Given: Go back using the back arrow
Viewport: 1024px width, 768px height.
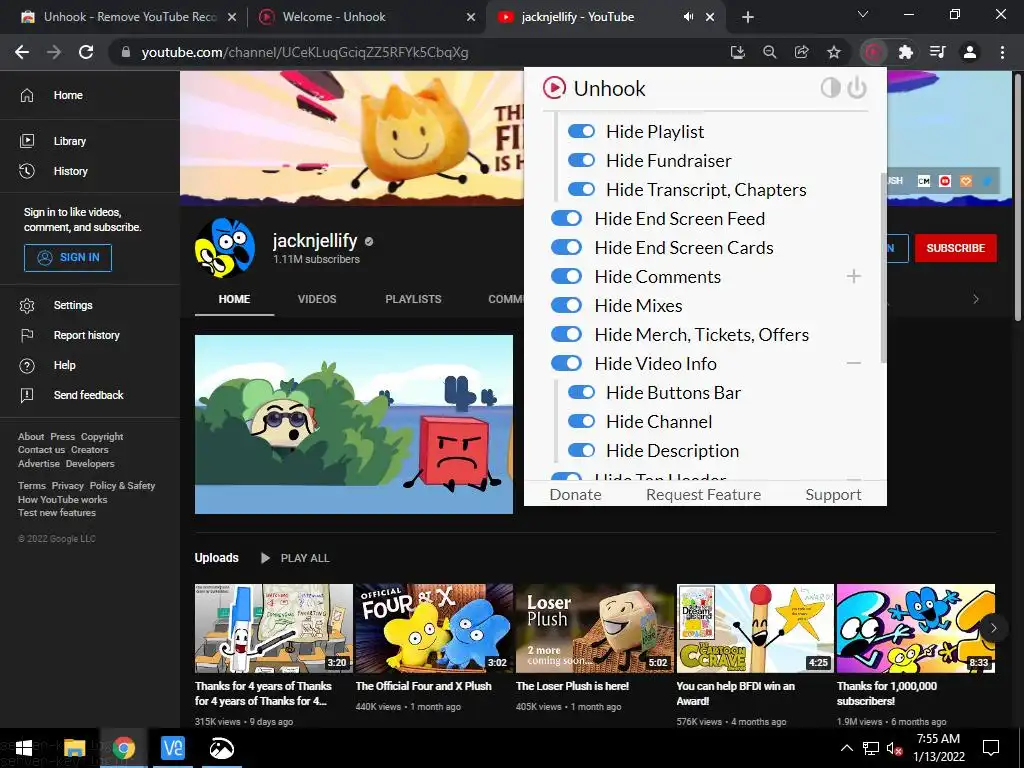Looking at the screenshot, I should click(22, 52).
